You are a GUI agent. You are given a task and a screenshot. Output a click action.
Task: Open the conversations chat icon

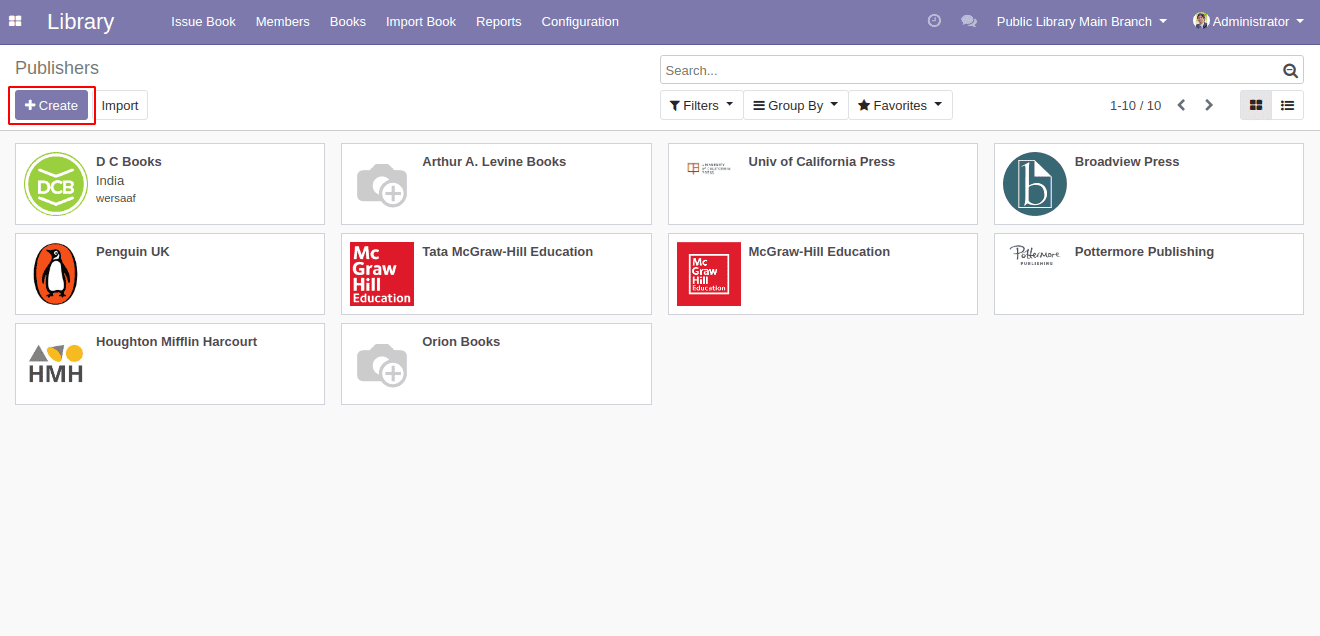[968, 21]
